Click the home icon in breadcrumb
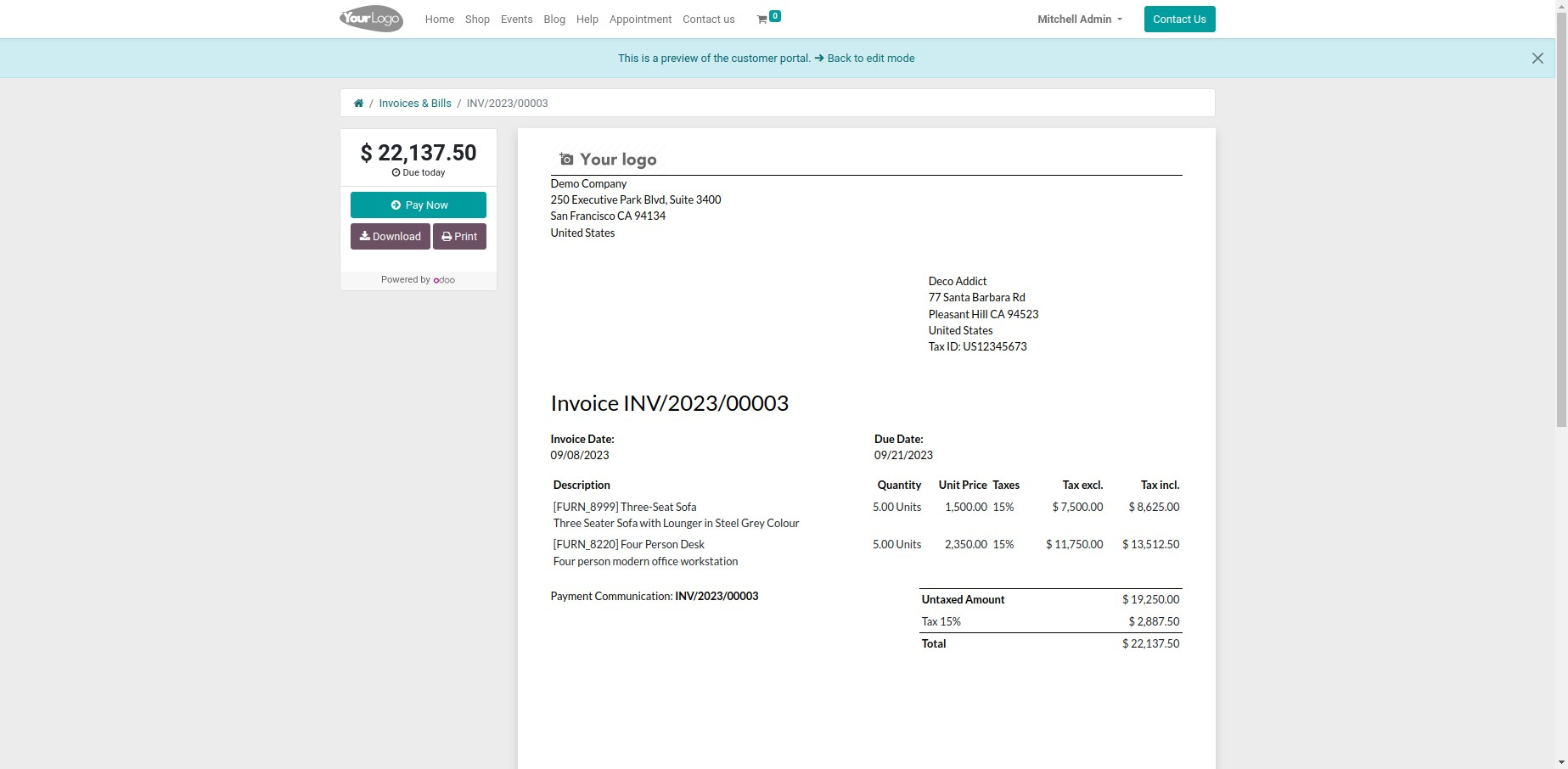The image size is (1568, 769). pyautogui.click(x=358, y=104)
